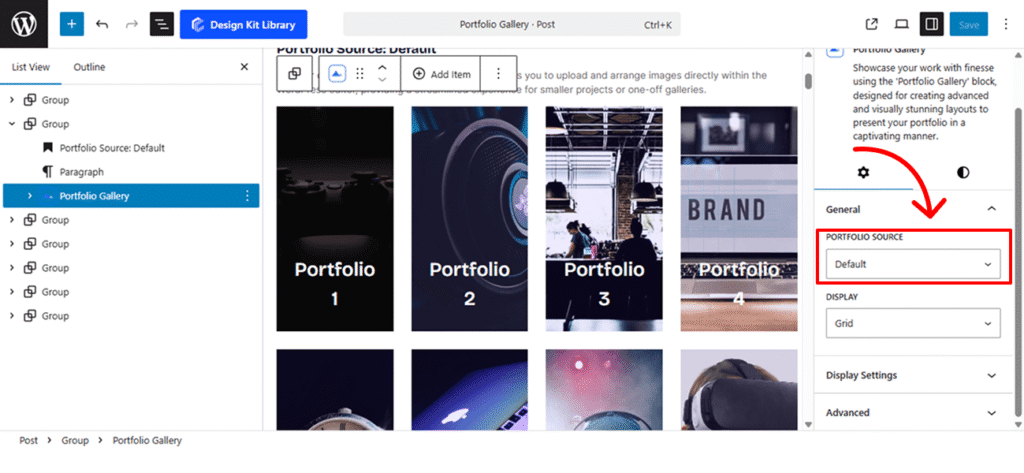Toggle the document overview list icon
1024x473 pixels.
(161, 24)
